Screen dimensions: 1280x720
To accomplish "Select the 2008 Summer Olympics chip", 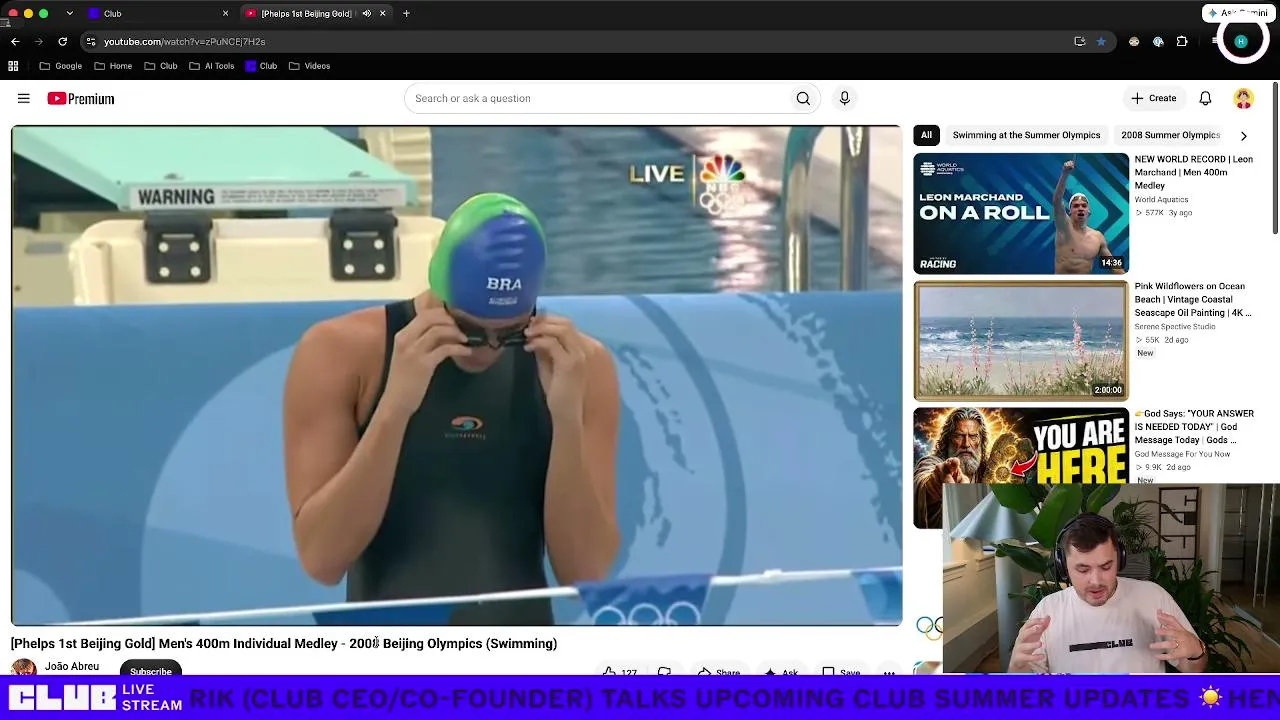I will [1170, 135].
